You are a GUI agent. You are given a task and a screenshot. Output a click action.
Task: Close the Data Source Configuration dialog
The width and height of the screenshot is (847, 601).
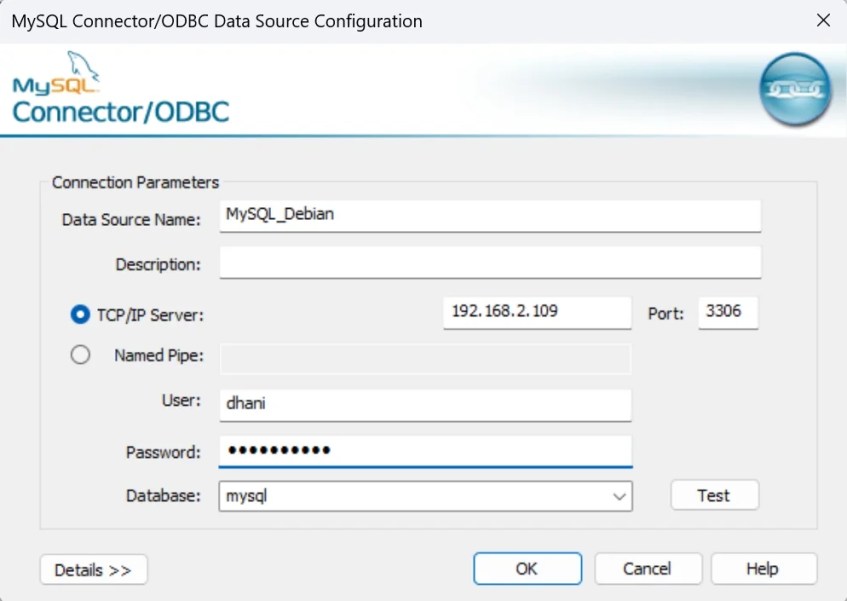pos(823,21)
